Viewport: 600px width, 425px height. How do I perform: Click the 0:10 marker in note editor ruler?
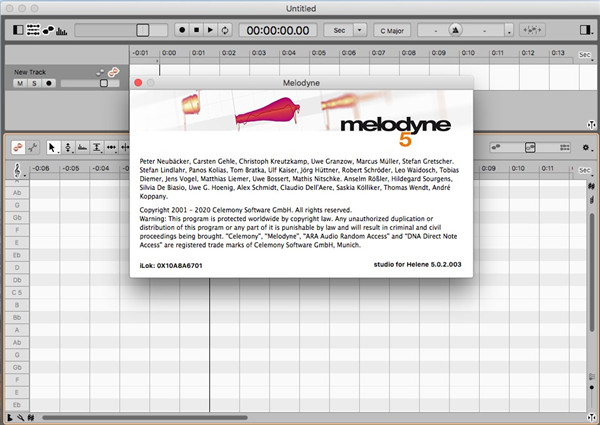click(518, 168)
